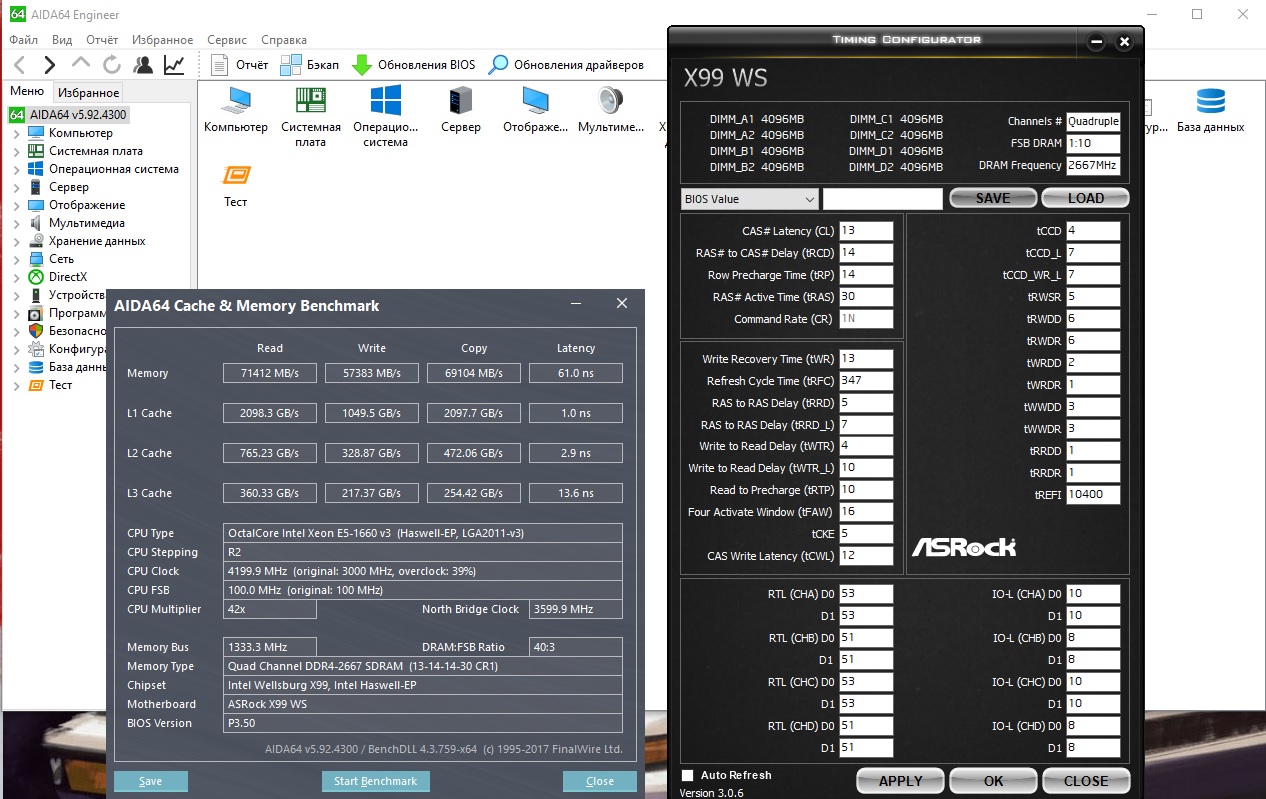Click the Forward navigation arrow
The height and width of the screenshot is (799, 1266).
tap(50, 65)
